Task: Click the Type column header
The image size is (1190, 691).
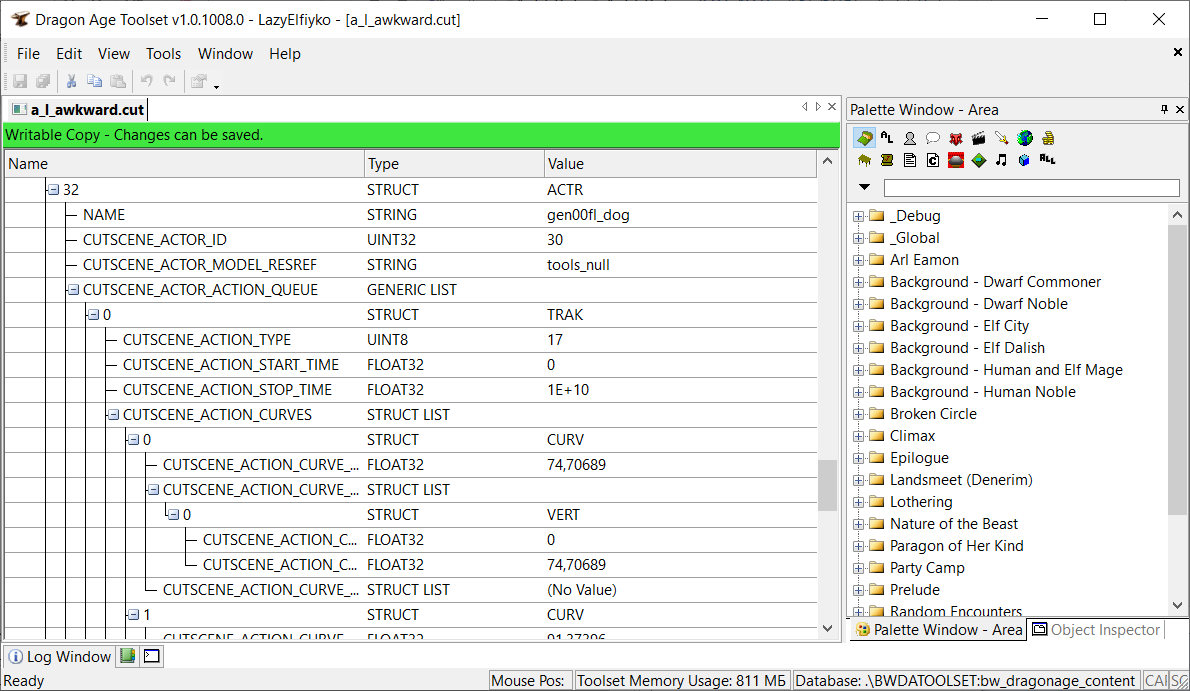Action: (454, 164)
